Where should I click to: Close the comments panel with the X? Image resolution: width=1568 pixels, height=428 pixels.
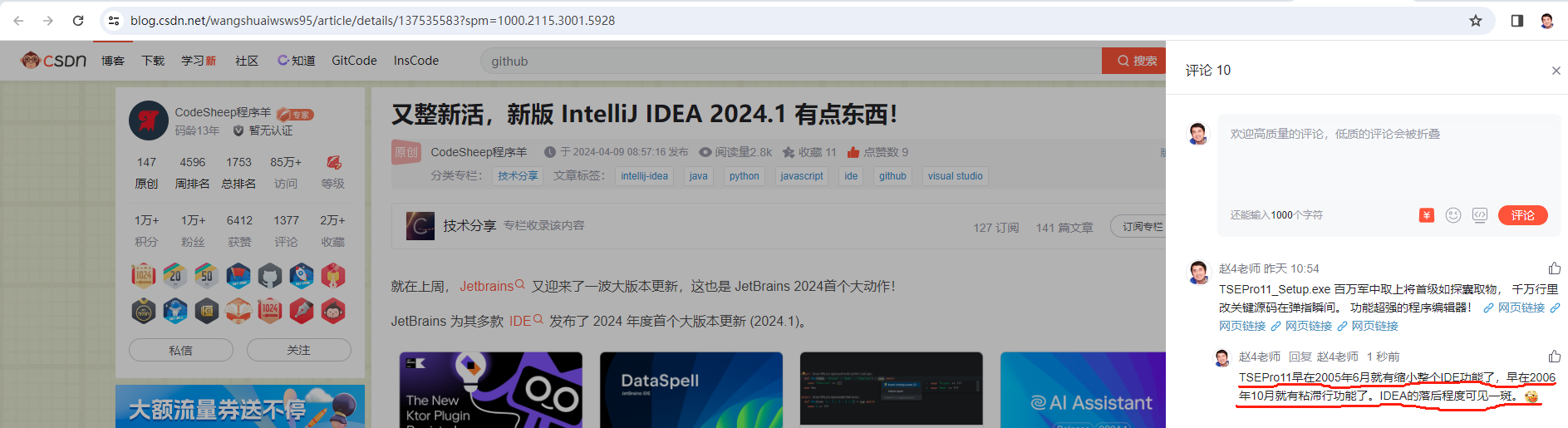click(1556, 71)
